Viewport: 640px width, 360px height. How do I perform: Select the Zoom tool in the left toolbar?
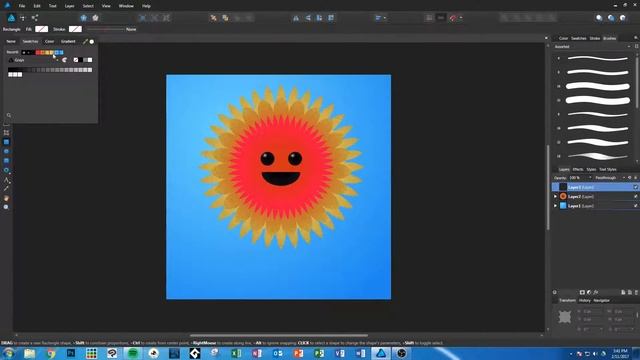[x=6, y=207]
